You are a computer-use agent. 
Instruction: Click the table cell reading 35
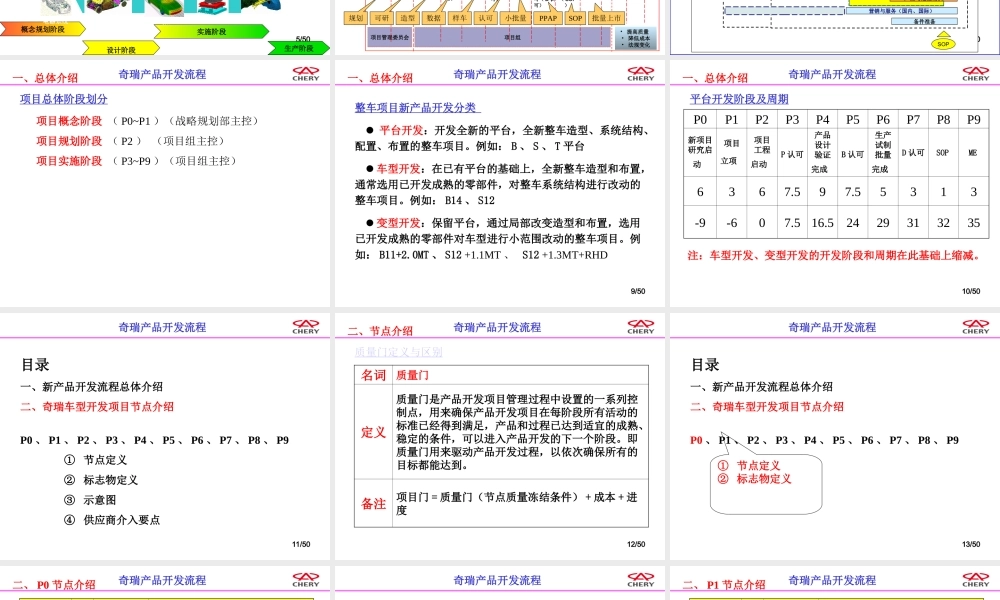(973, 223)
